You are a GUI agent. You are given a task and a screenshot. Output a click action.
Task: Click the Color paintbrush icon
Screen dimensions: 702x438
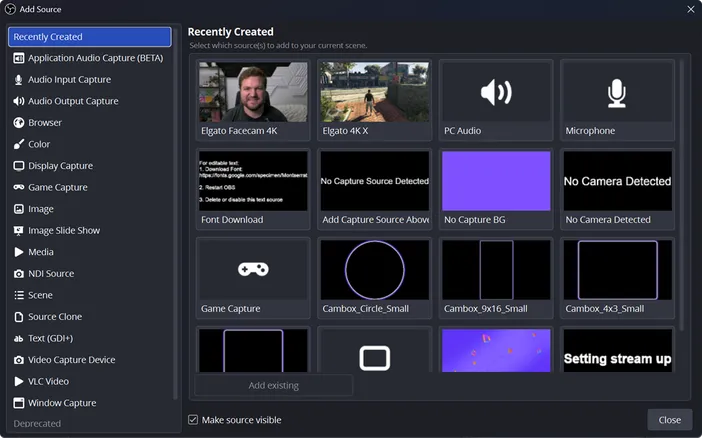point(18,144)
